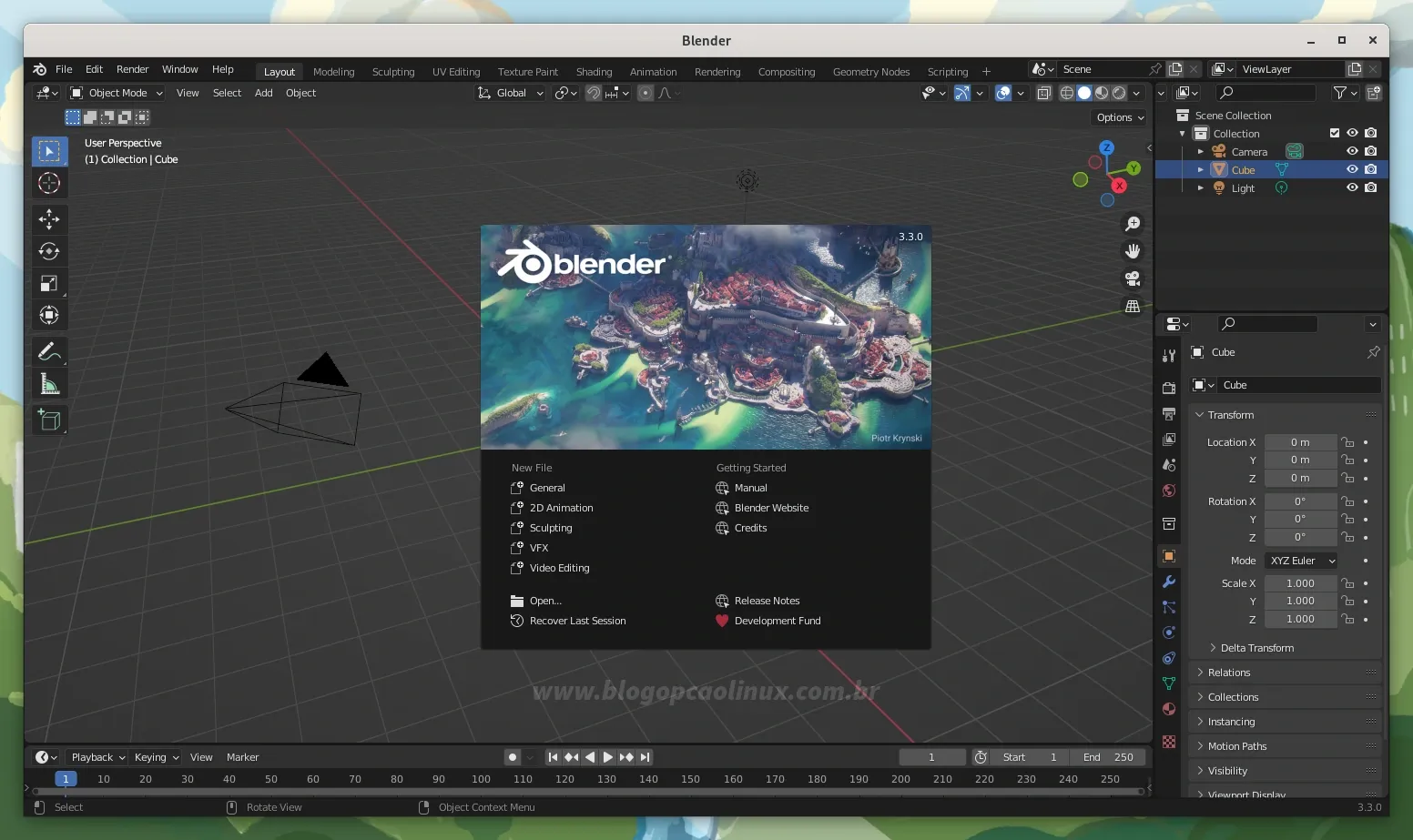1413x840 pixels.
Task: Open Global transform orientation dropdown
Action: (510, 93)
